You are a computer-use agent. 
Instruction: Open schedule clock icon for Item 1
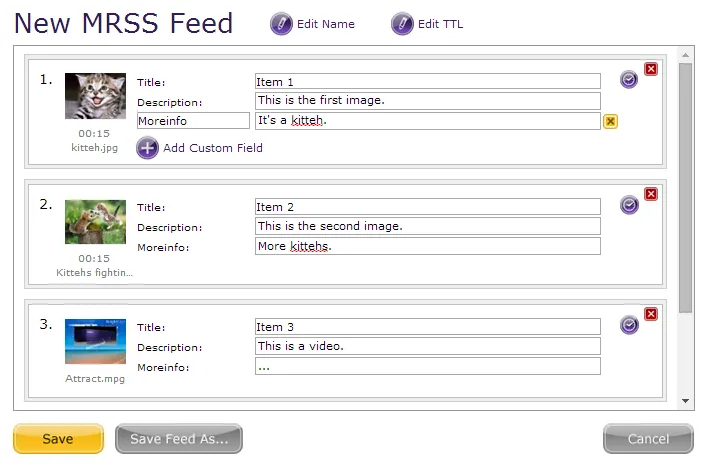(x=629, y=80)
